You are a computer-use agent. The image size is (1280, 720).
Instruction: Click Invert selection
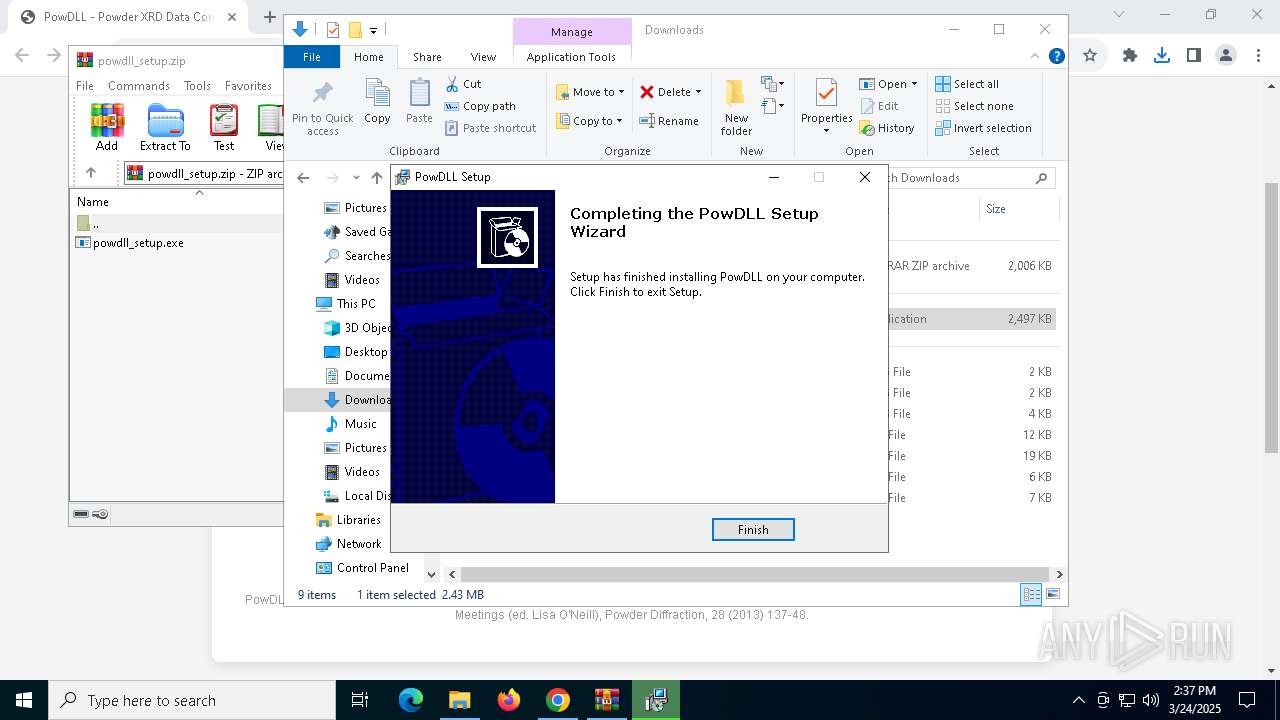(x=983, y=128)
